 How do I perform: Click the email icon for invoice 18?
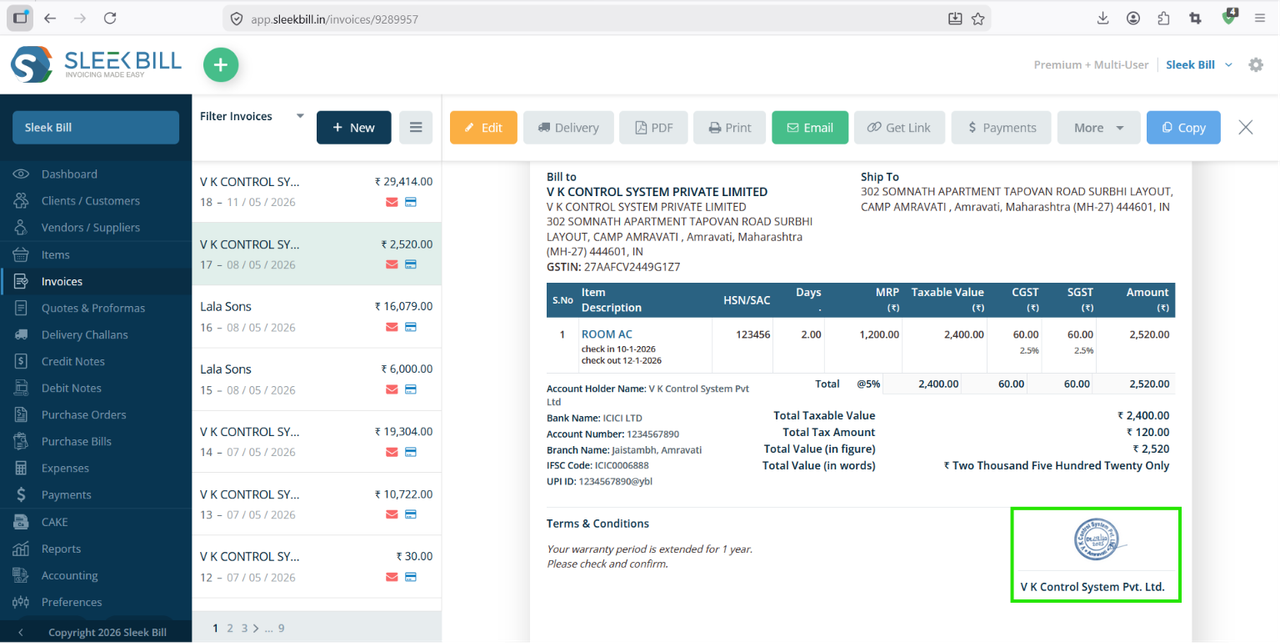coord(392,203)
